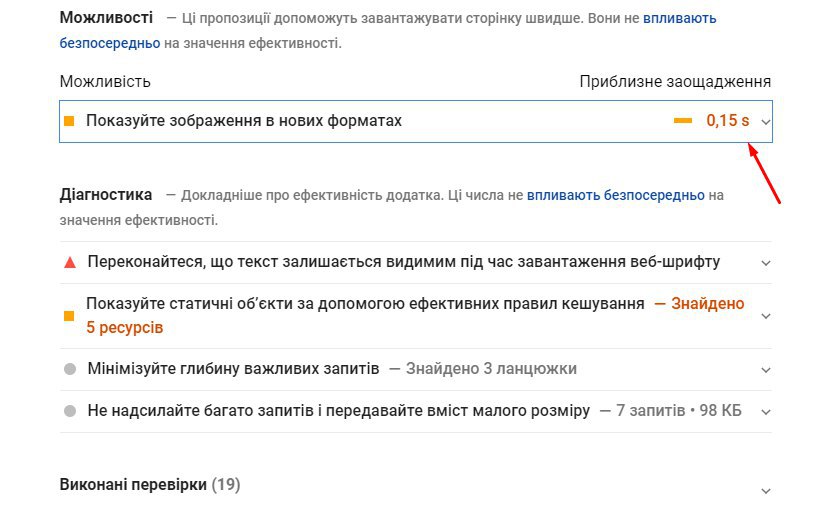Expand the passed audits (19) chevron
The height and width of the screenshot is (530, 833).
point(765,491)
